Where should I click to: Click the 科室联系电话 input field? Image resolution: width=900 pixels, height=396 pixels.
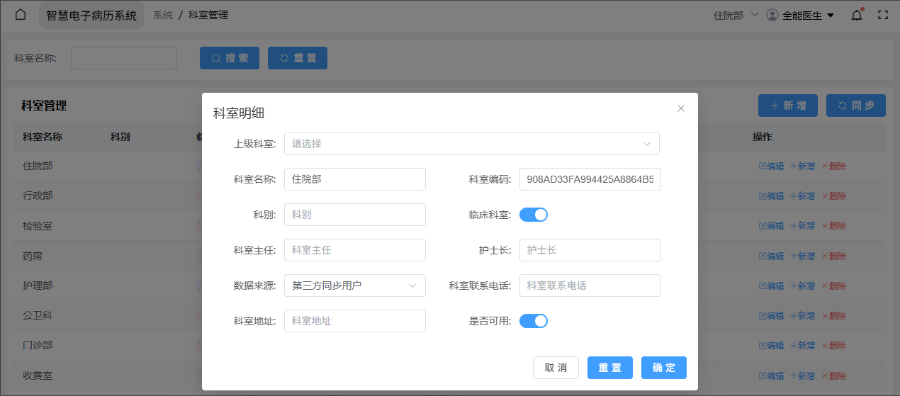[x=590, y=285]
